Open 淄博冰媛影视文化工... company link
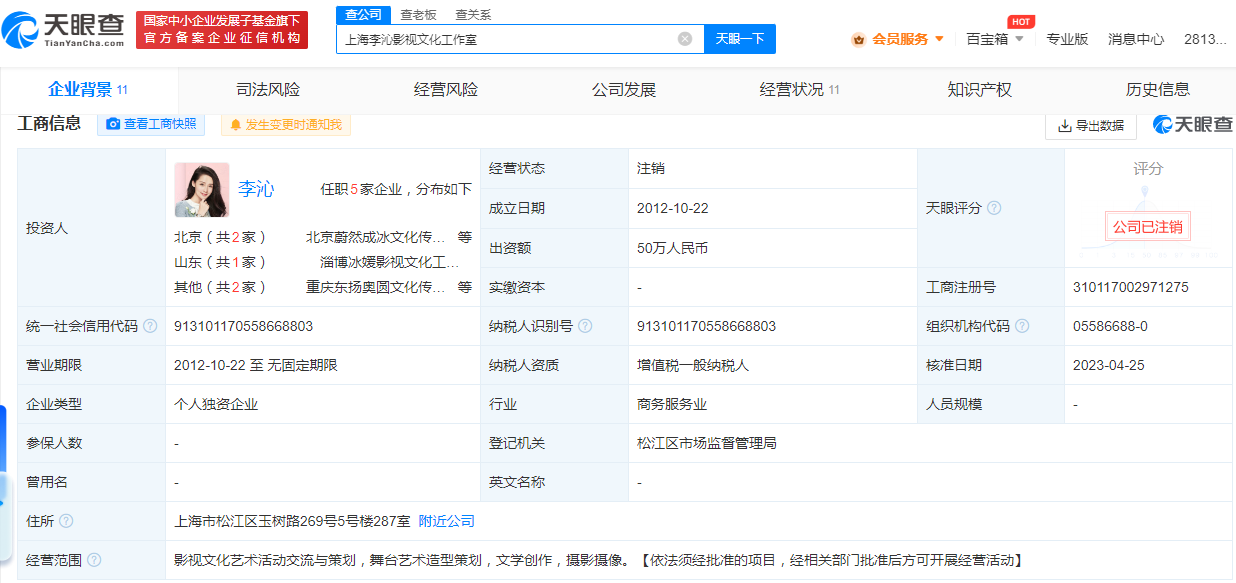The width and height of the screenshot is (1236, 583). tap(389, 262)
